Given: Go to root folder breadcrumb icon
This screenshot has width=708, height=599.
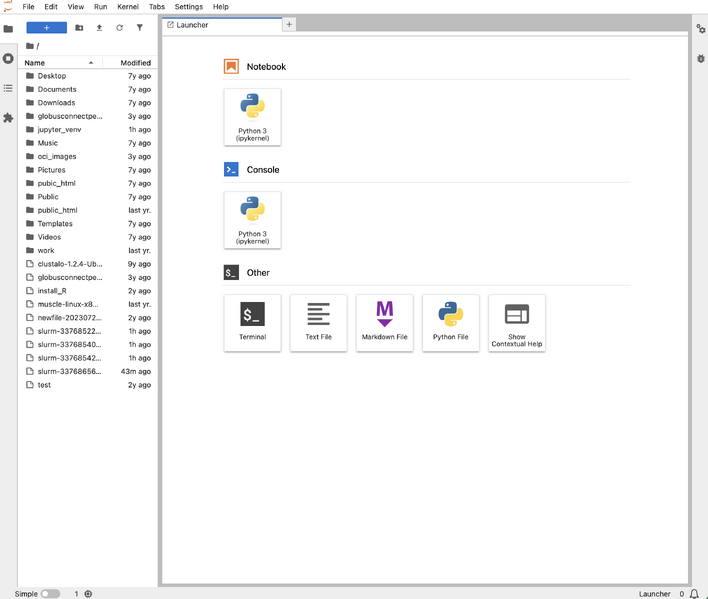Looking at the screenshot, I should point(30,46).
